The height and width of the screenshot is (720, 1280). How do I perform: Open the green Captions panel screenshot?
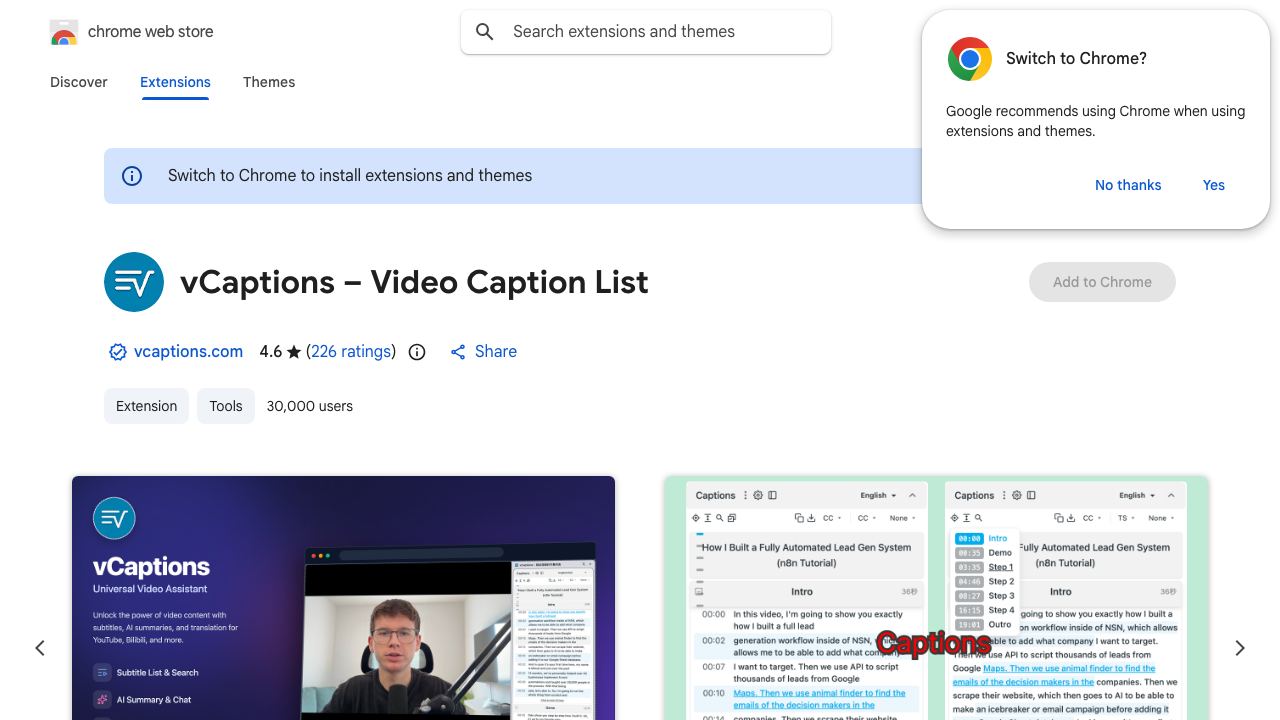point(936,598)
